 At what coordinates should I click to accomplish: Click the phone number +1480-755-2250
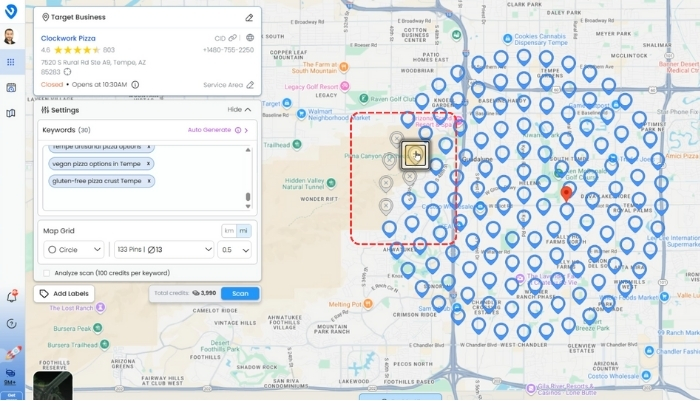(228, 50)
